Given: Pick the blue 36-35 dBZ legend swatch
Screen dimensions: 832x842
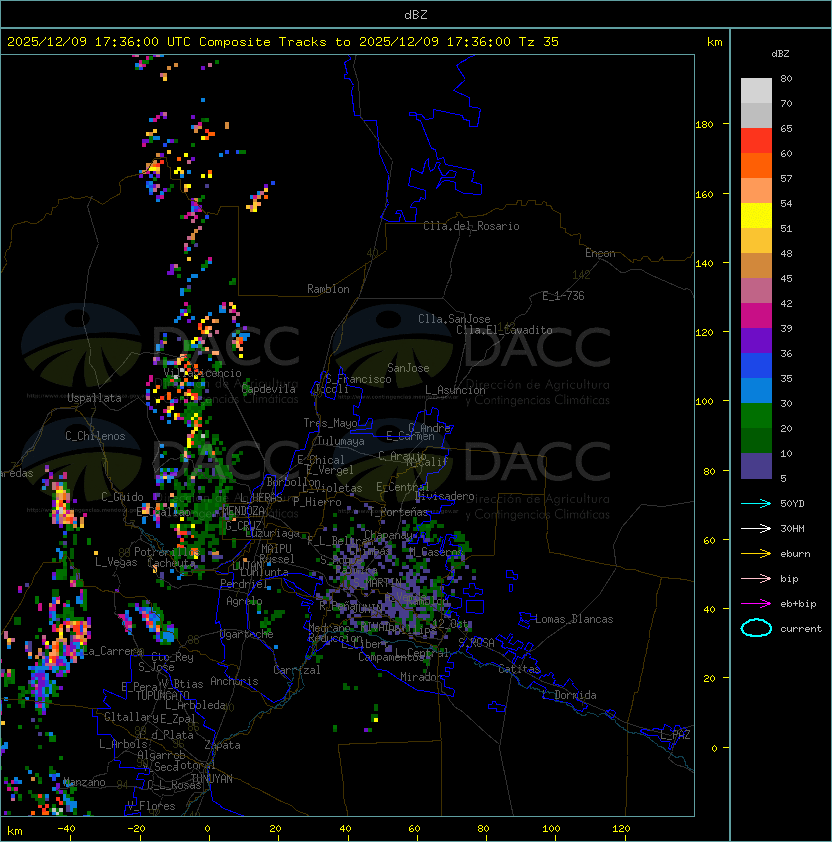Looking at the screenshot, I should (756, 366).
